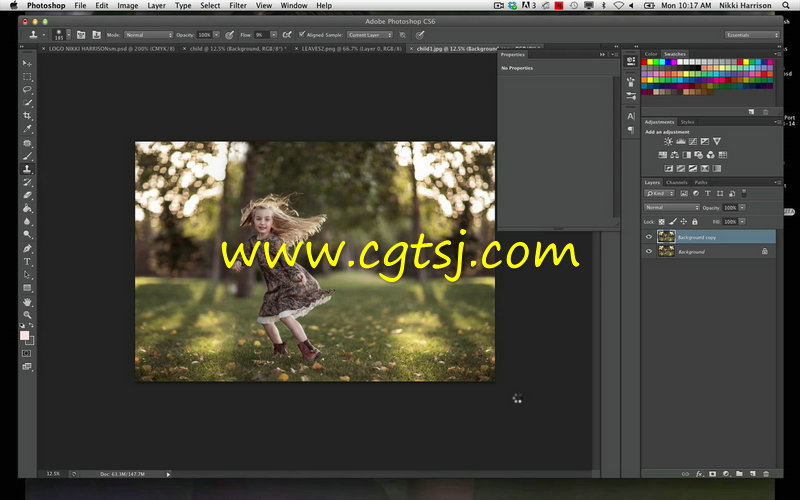Select the Rectangle shape tool
Screen dimensions: 800x500
click(27, 288)
